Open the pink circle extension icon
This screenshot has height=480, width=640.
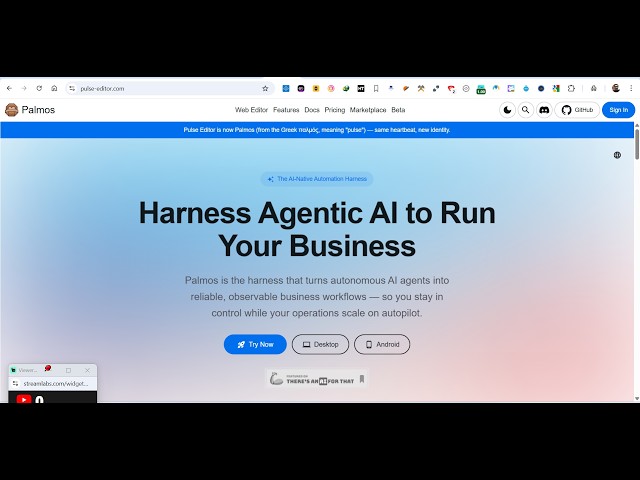pyautogui.click(x=331, y=89)
